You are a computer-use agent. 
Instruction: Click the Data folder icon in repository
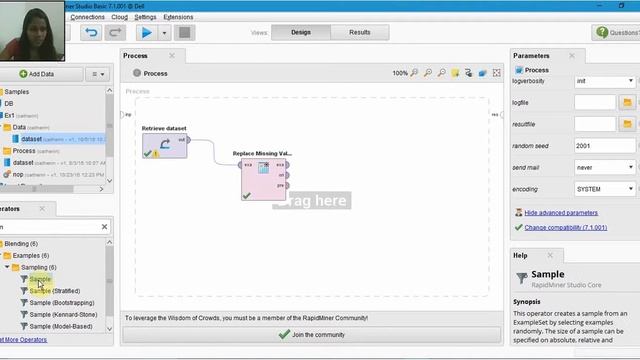(7, 127)
